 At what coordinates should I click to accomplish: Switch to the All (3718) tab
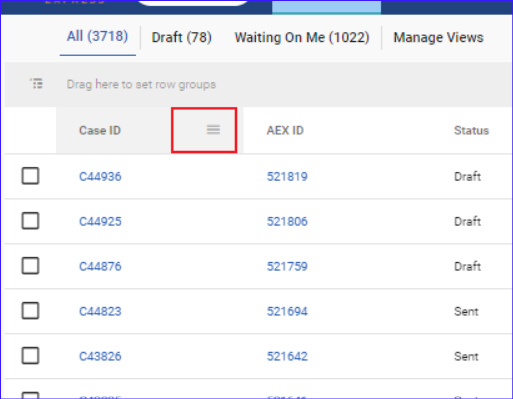97,36
